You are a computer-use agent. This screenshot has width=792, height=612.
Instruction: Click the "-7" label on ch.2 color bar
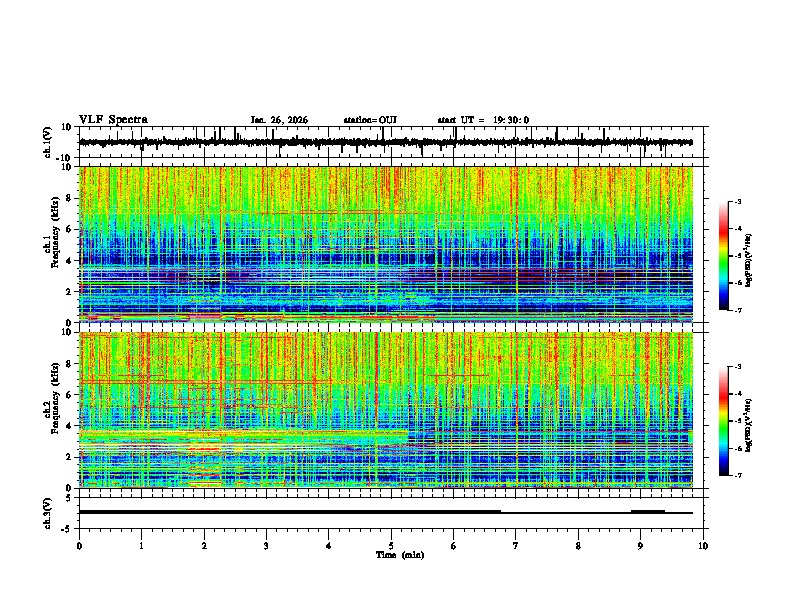coord(737,476)
